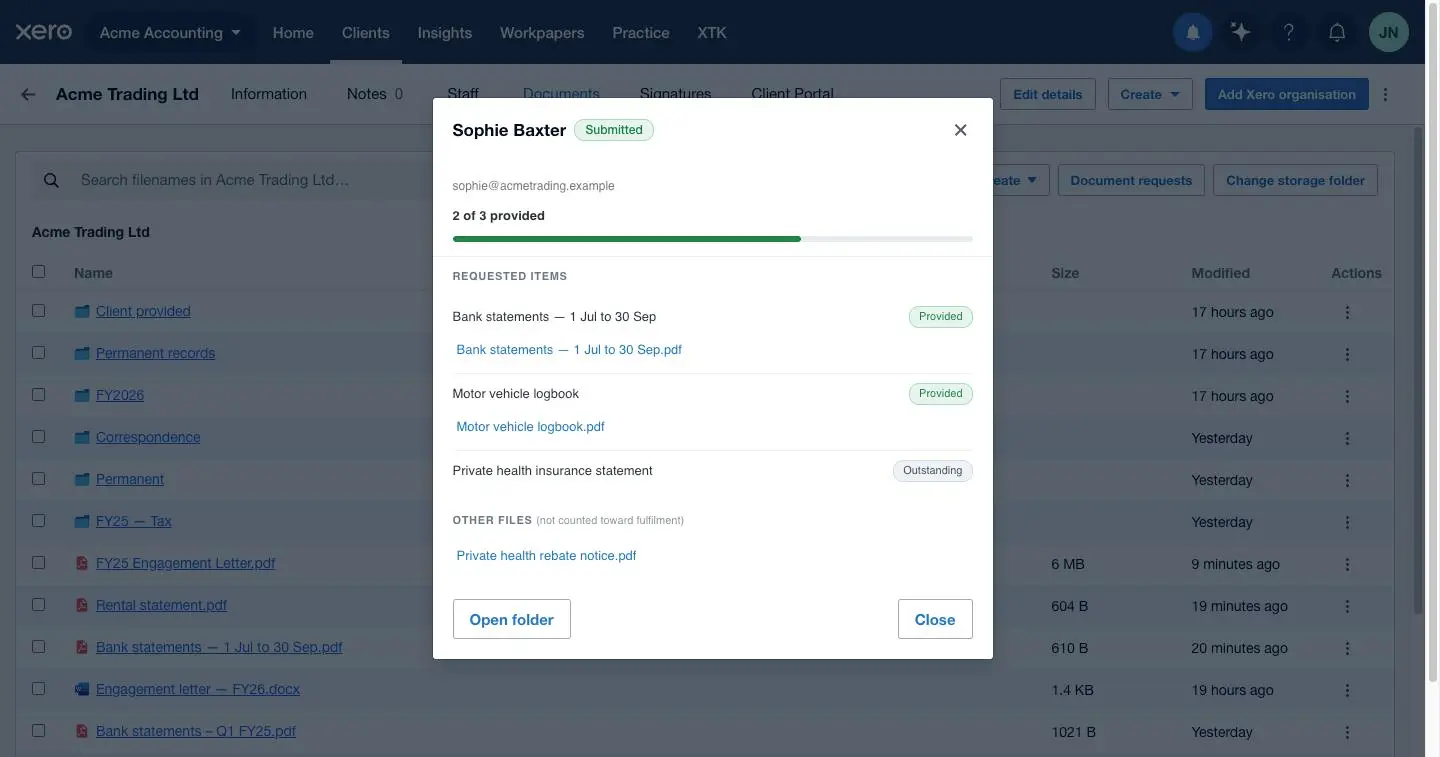Tick the checkbox for FY2026
The image size is (1440, 757).
click(38, 394)
